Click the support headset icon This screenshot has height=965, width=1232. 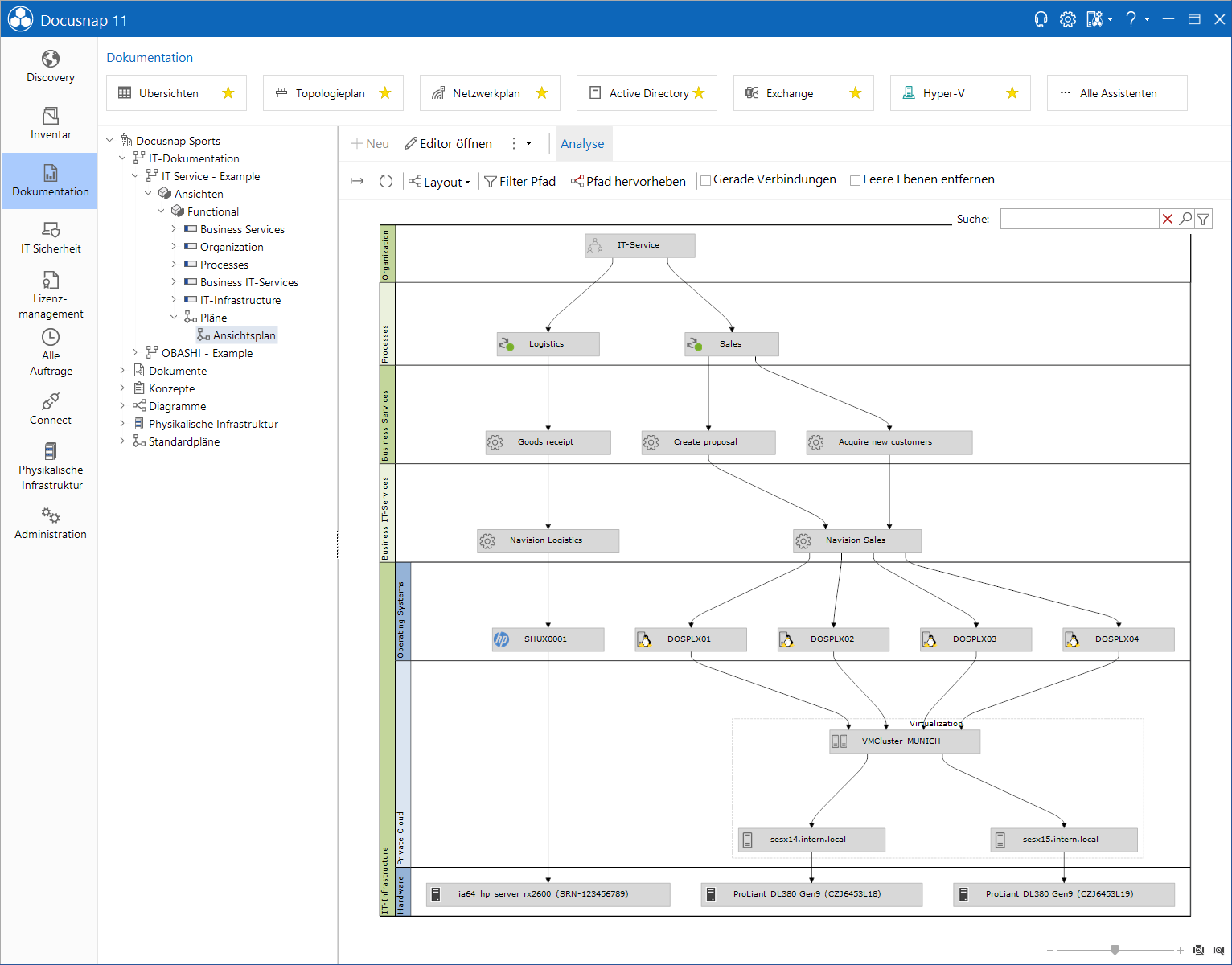(x=1041, y=19)
